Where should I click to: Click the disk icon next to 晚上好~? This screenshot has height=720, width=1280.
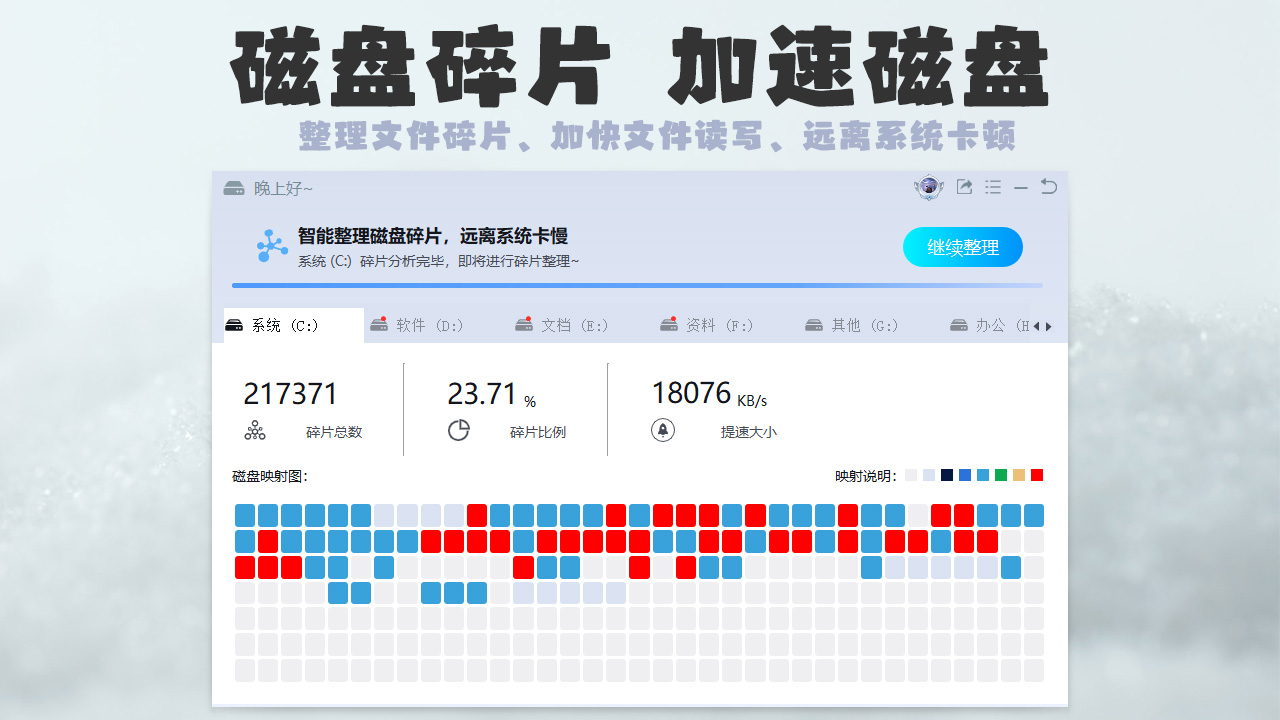click(233, 187)
